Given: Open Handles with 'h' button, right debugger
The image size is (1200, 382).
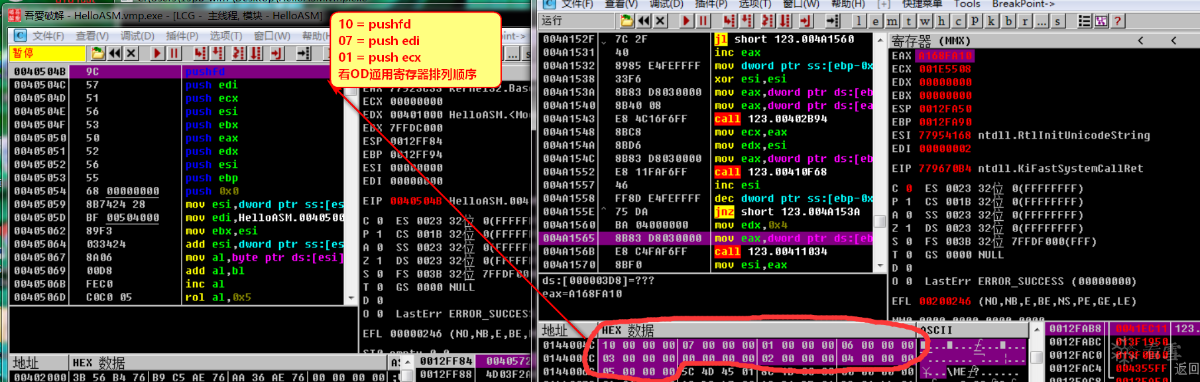Looking at the screenshot, I should tap(941, 21).
